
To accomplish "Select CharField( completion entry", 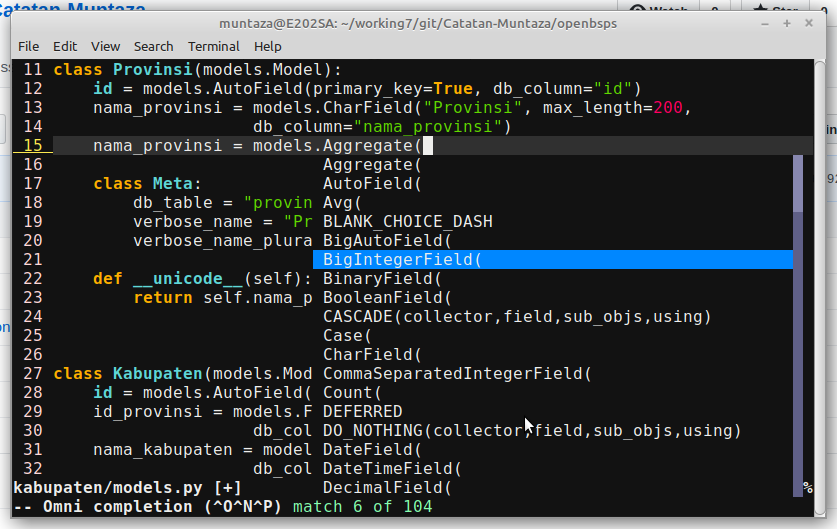I will click(552, 354).
